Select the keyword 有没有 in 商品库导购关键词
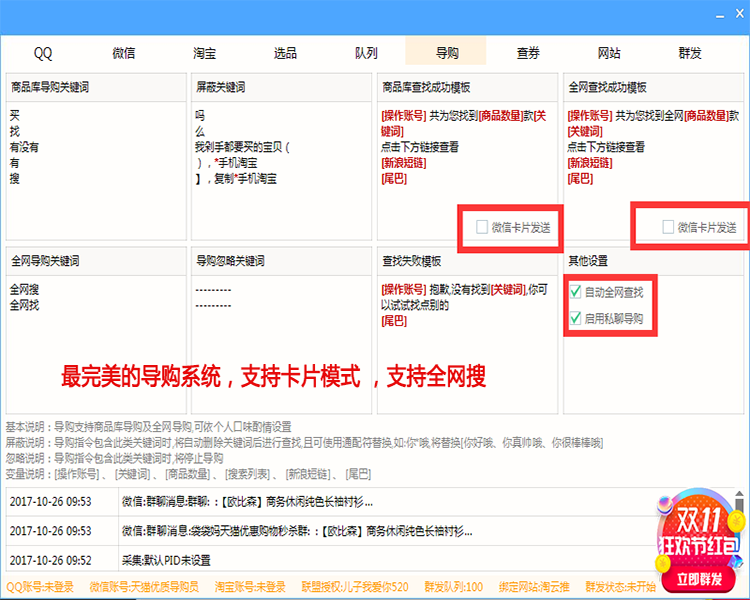Viewport: 750px width, 600px height. (24, 147)
